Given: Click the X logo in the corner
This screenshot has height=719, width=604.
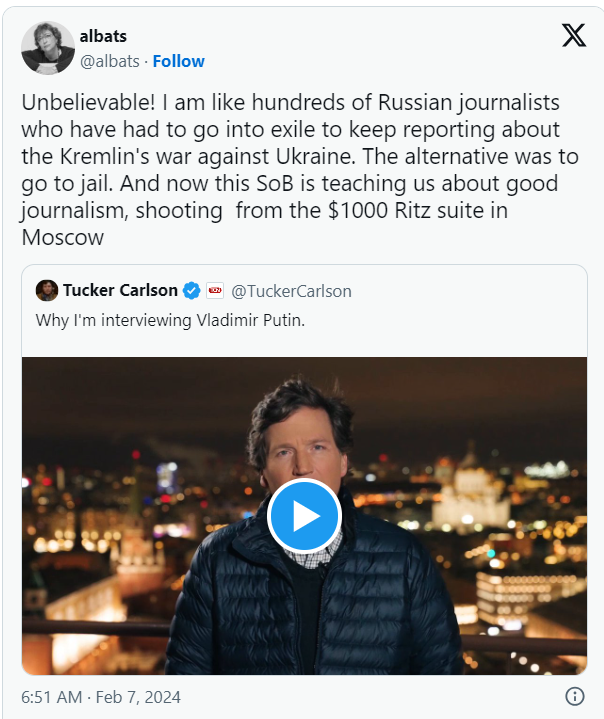Looking at the screenshot, I should pyautogui.click(x=573, y=36).
